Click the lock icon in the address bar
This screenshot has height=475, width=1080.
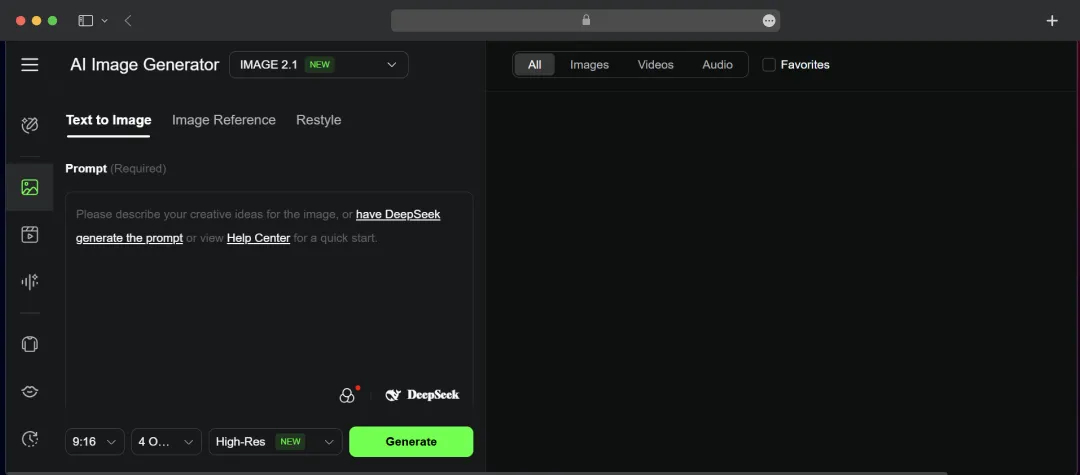click(586, 20)
